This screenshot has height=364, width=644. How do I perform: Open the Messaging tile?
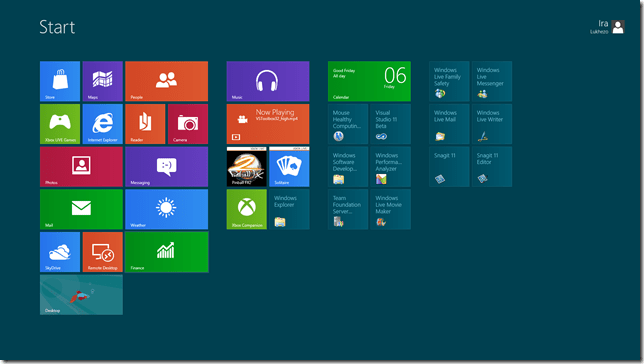click(166, 167)
